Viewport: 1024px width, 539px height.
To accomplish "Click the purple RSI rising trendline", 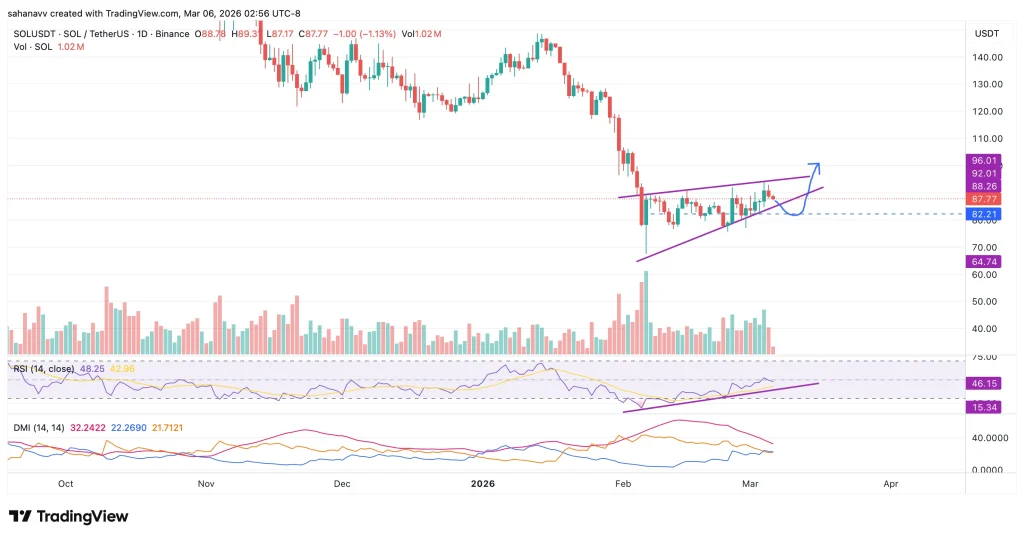I will point(720,396).
